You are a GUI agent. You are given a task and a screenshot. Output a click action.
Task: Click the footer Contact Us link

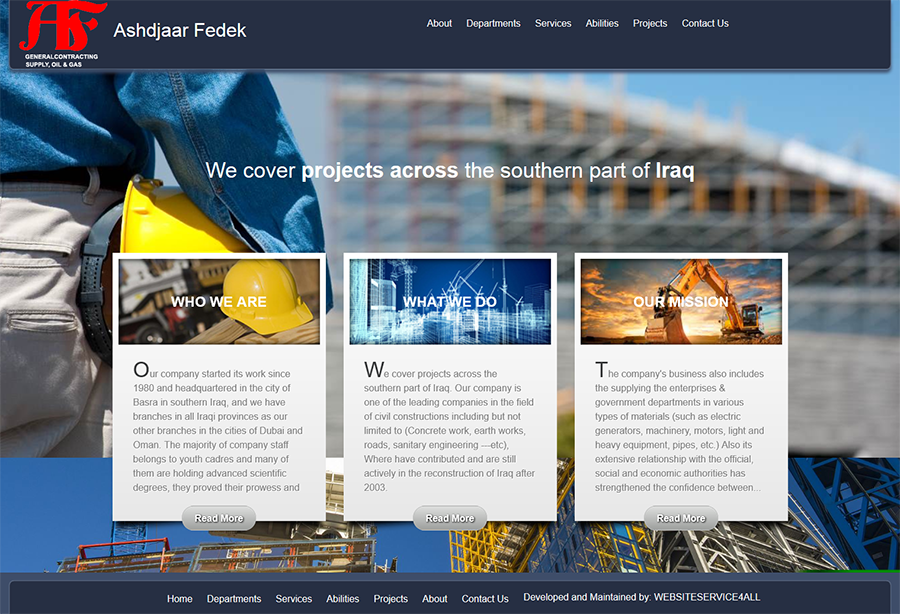tap(485, 599)
